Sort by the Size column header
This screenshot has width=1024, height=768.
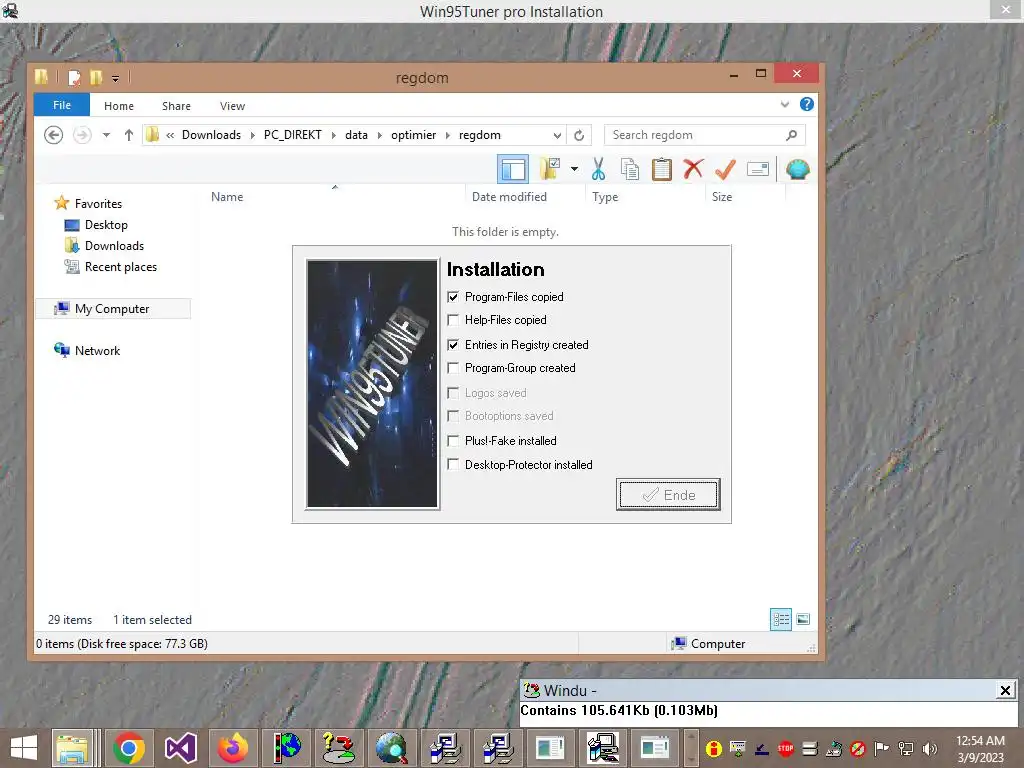(722, 197)
